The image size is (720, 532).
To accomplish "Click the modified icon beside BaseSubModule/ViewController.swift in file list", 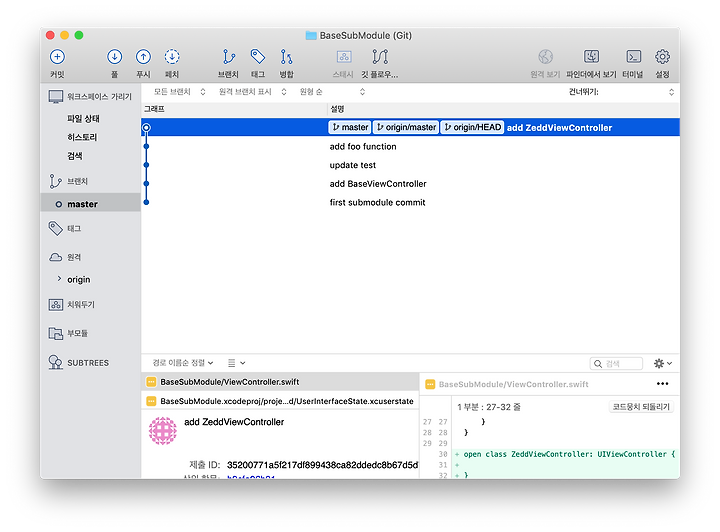I will click(151, 382).
